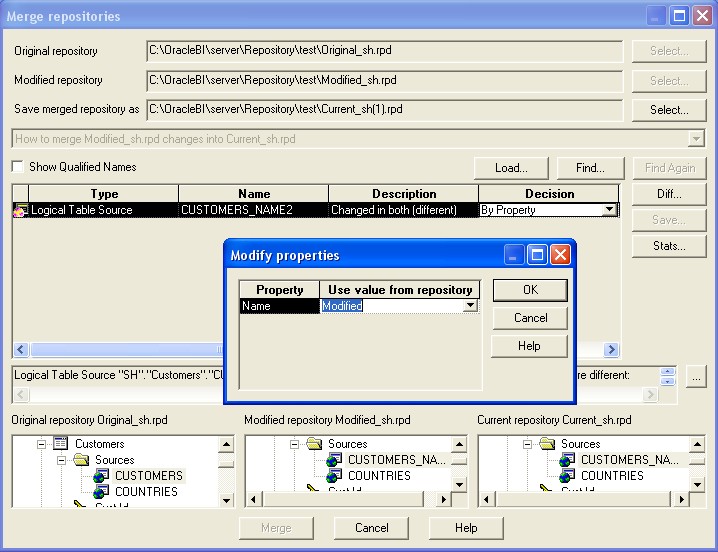Click the Sources folder icon in Current repository tree
The height and width of the screenshot is (552, 718).
(547, 443)
